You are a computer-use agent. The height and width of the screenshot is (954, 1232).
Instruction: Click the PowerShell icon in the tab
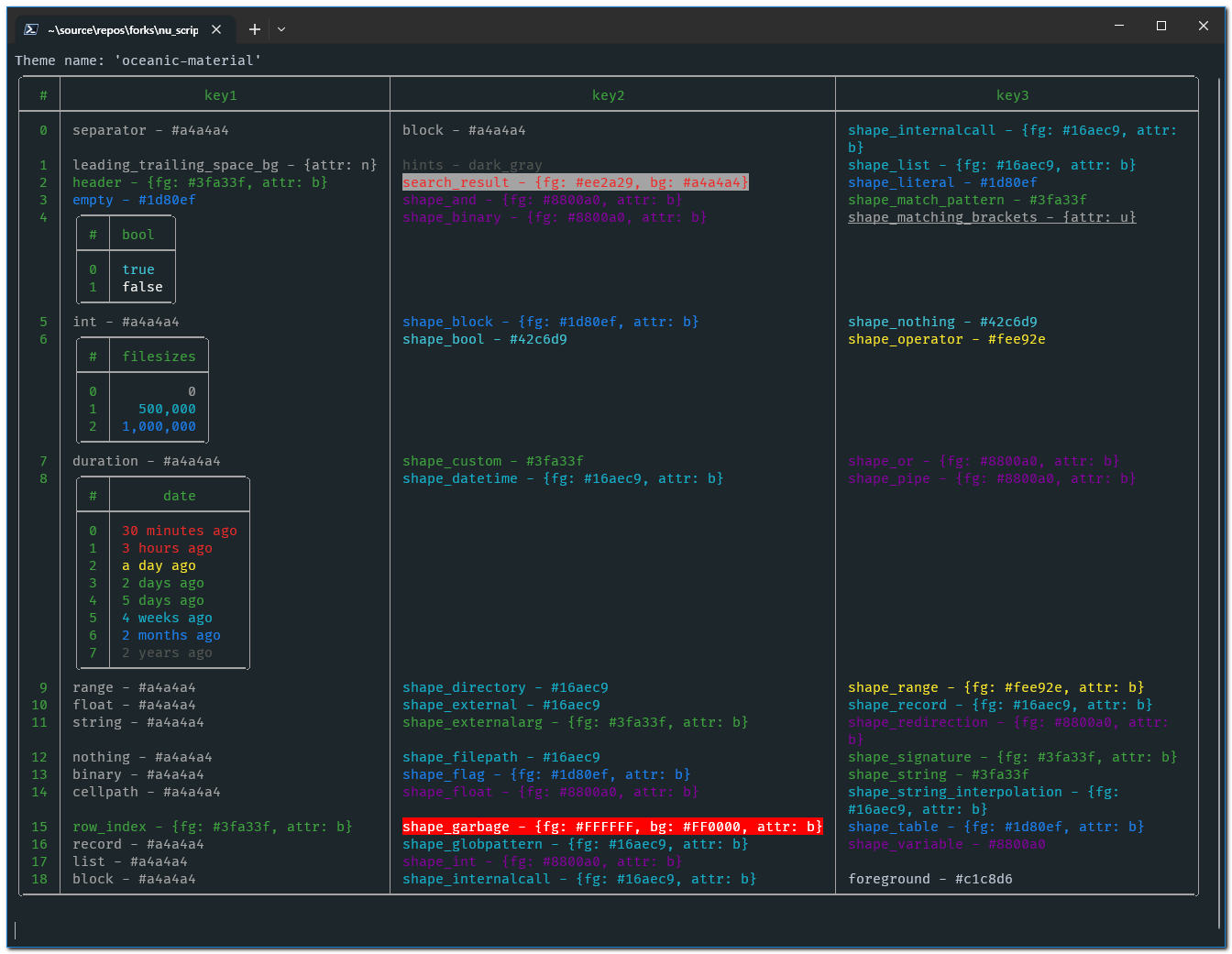coord(30,29)
